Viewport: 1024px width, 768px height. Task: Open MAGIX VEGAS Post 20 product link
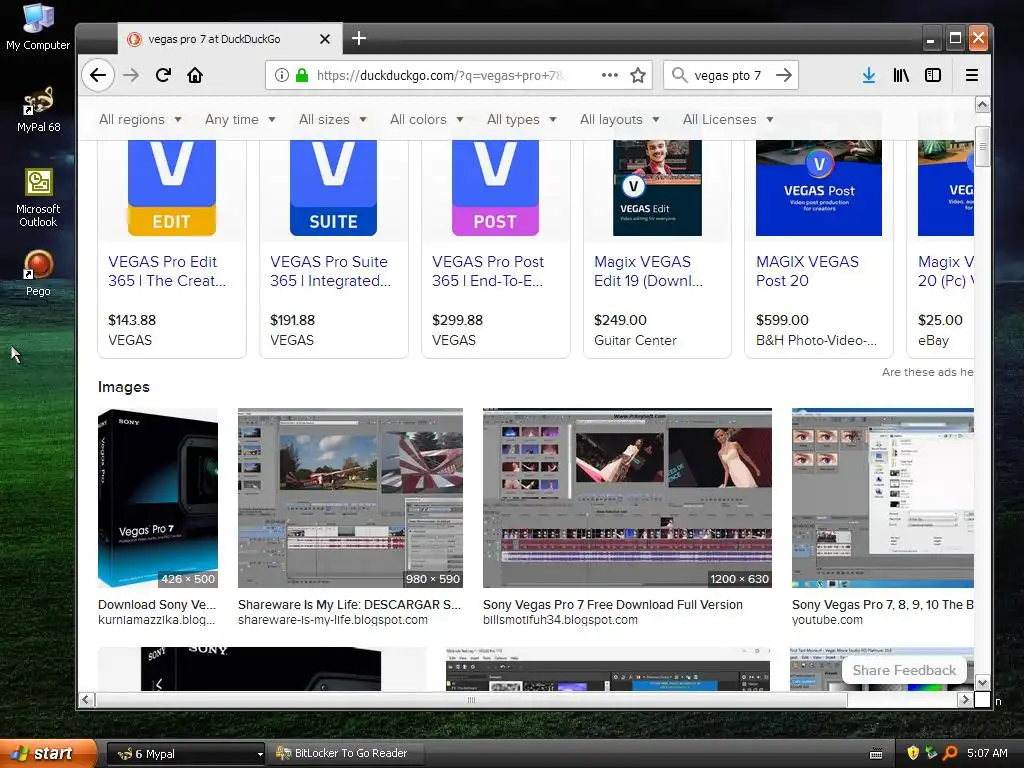pyautogui.click(x=807, y=271)
